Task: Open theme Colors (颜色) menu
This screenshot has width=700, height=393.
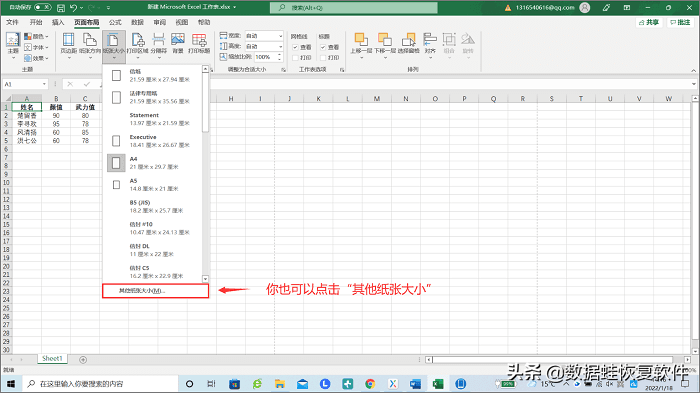Action: coord(36,36)
